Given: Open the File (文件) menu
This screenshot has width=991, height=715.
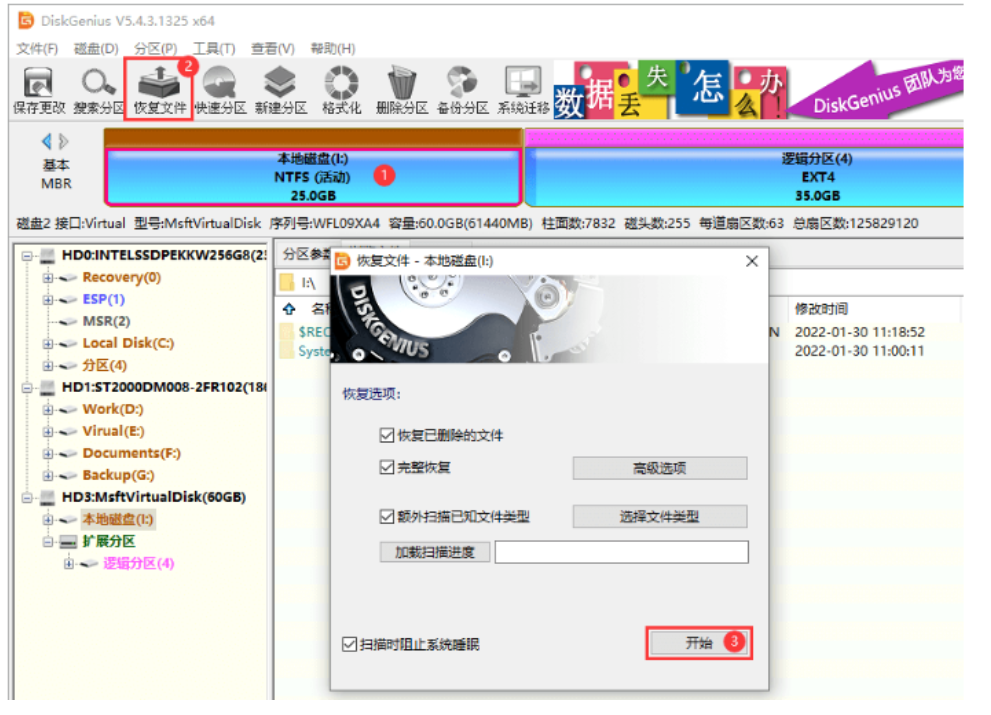Looking at the screenshot, I should coord(37,49).
